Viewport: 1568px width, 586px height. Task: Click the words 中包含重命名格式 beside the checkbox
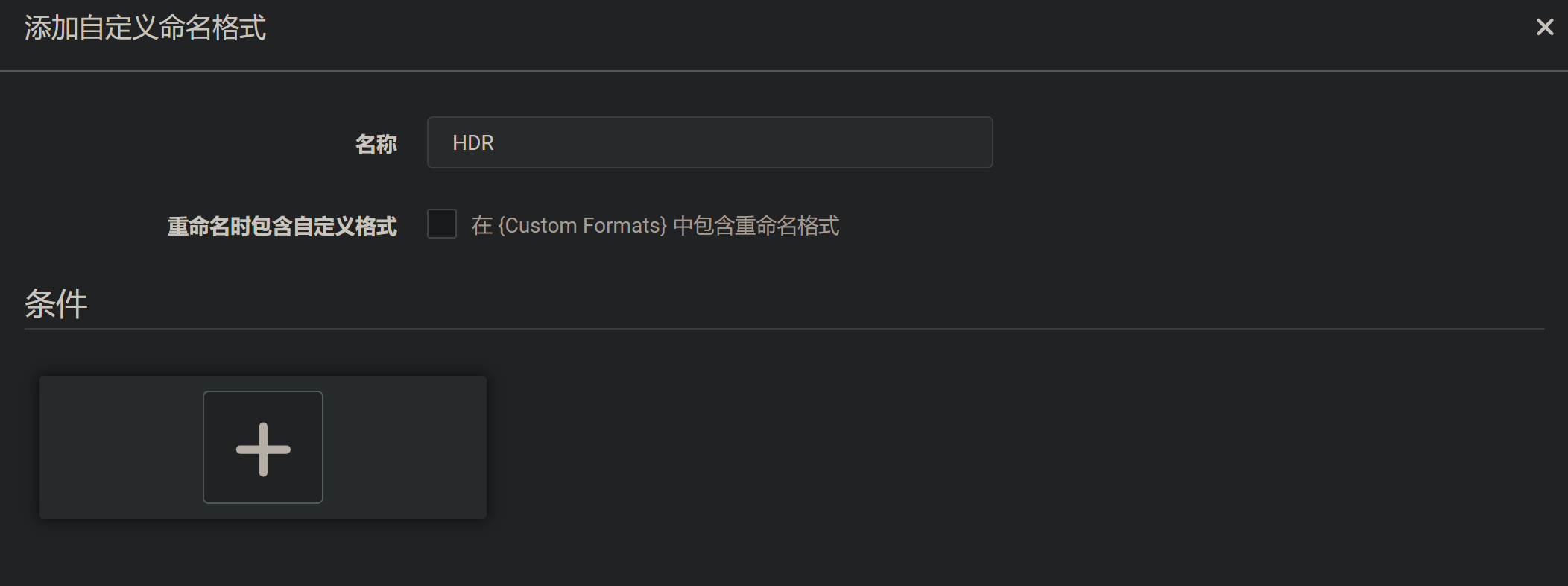click(x=756, y=225)
